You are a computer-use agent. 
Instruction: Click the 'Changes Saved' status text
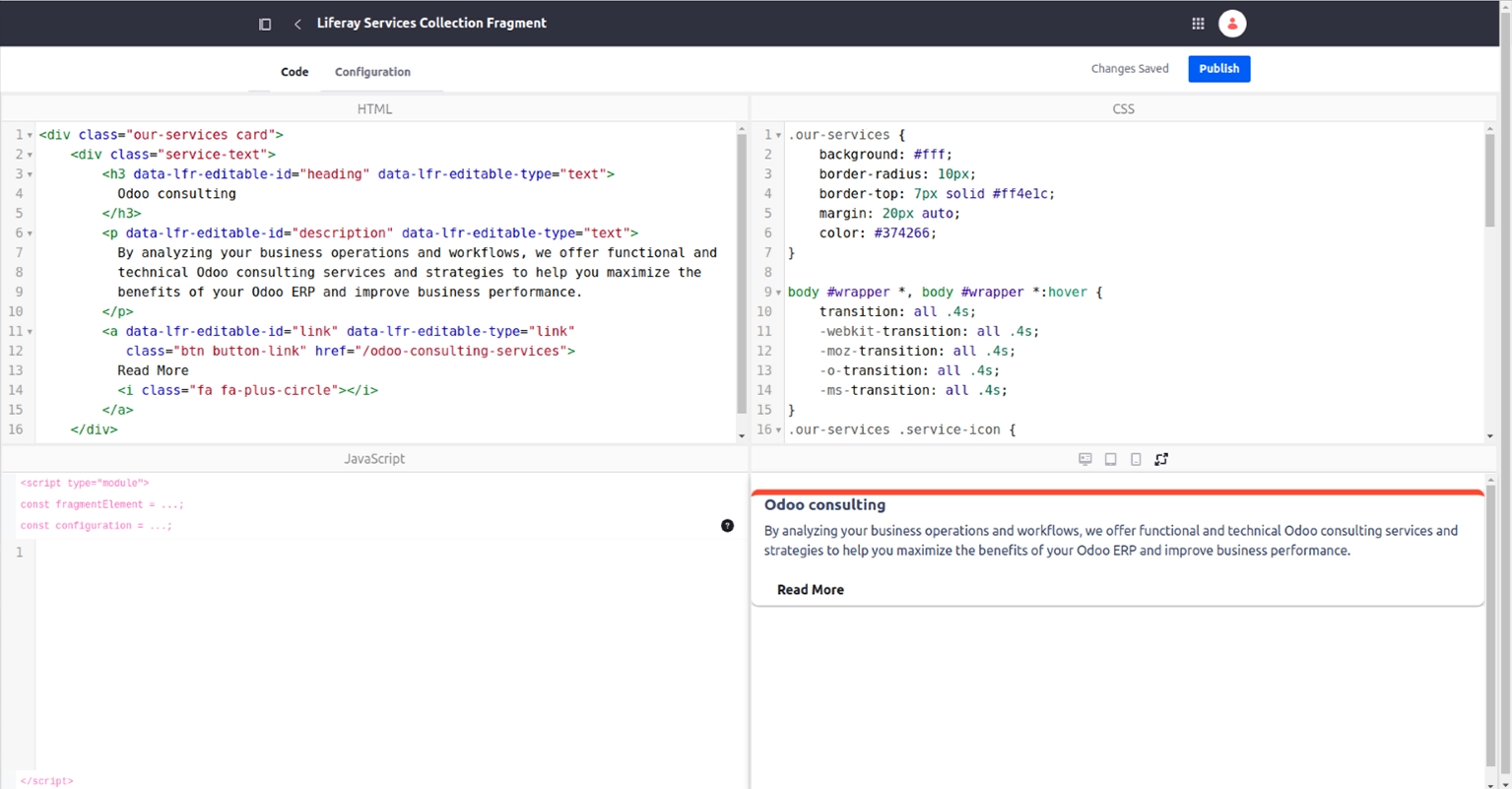1130,69
